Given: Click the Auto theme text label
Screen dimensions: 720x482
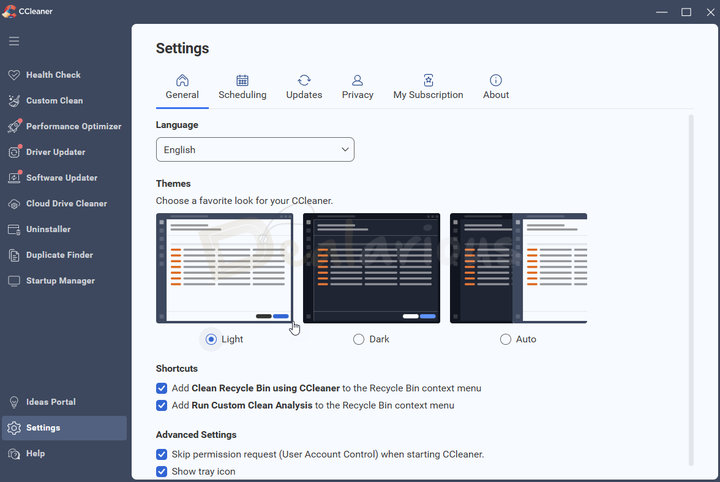Looking at the screenshot, I should [x=526, y=339].
